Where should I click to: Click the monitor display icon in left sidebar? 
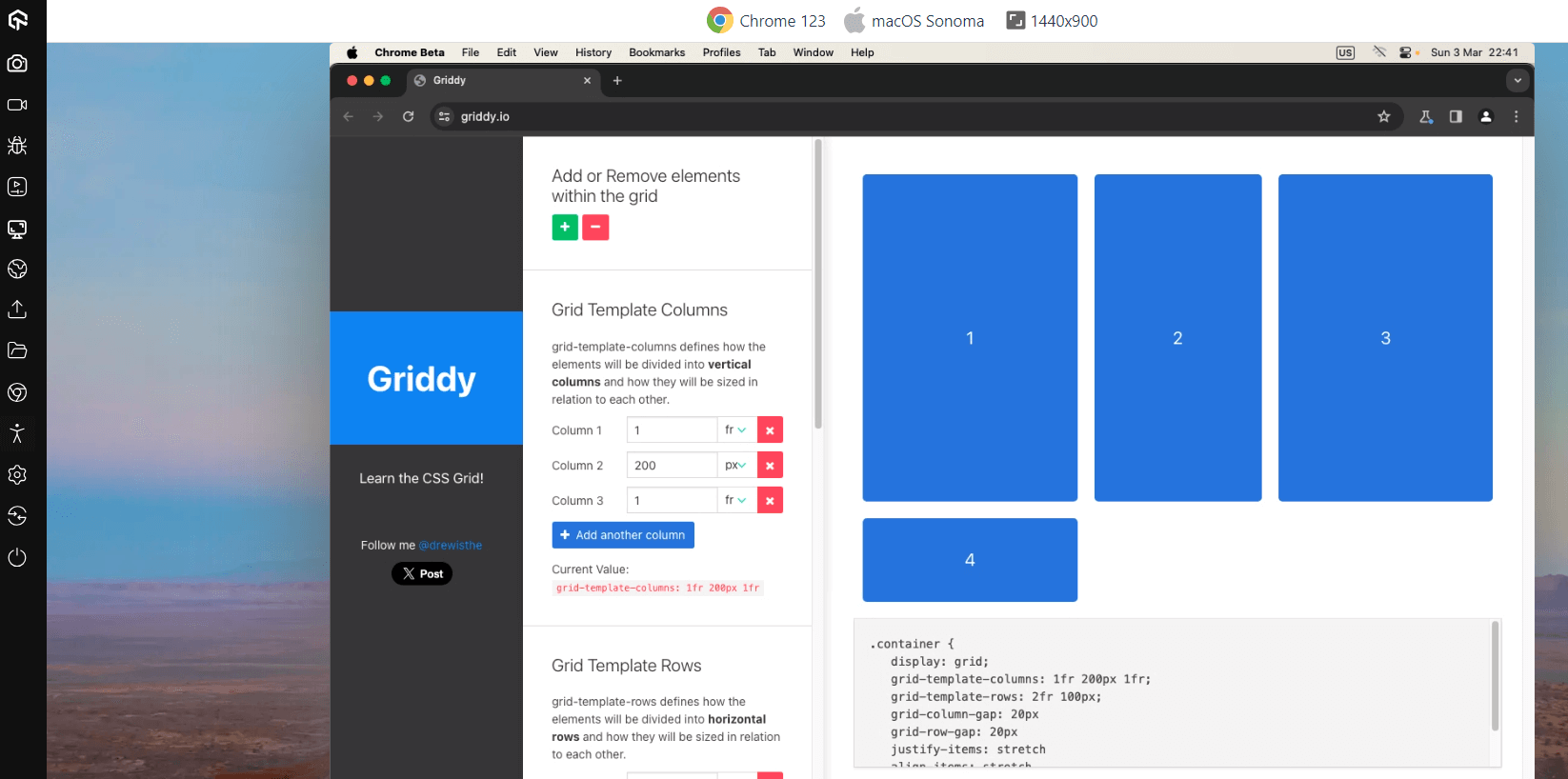coord(17,229)
